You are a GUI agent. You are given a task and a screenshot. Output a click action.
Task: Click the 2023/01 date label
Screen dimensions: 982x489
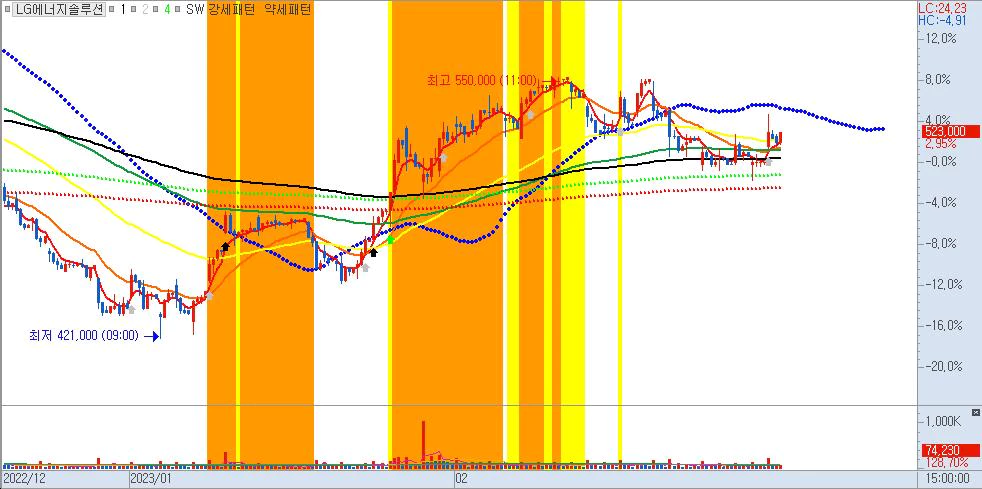pyautogui.click(x=150, y=479)
